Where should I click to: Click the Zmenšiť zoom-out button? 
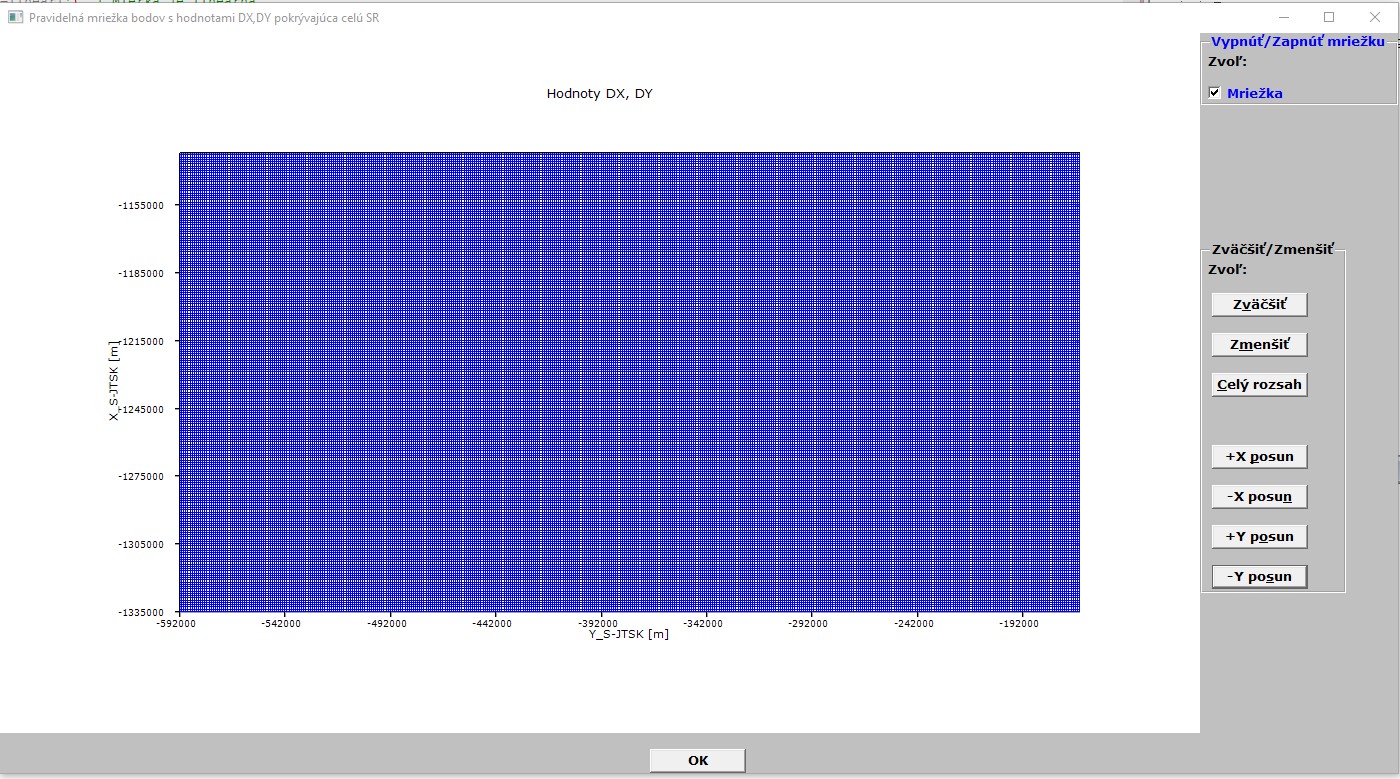pyautogui.click(x=1259, y=345)
